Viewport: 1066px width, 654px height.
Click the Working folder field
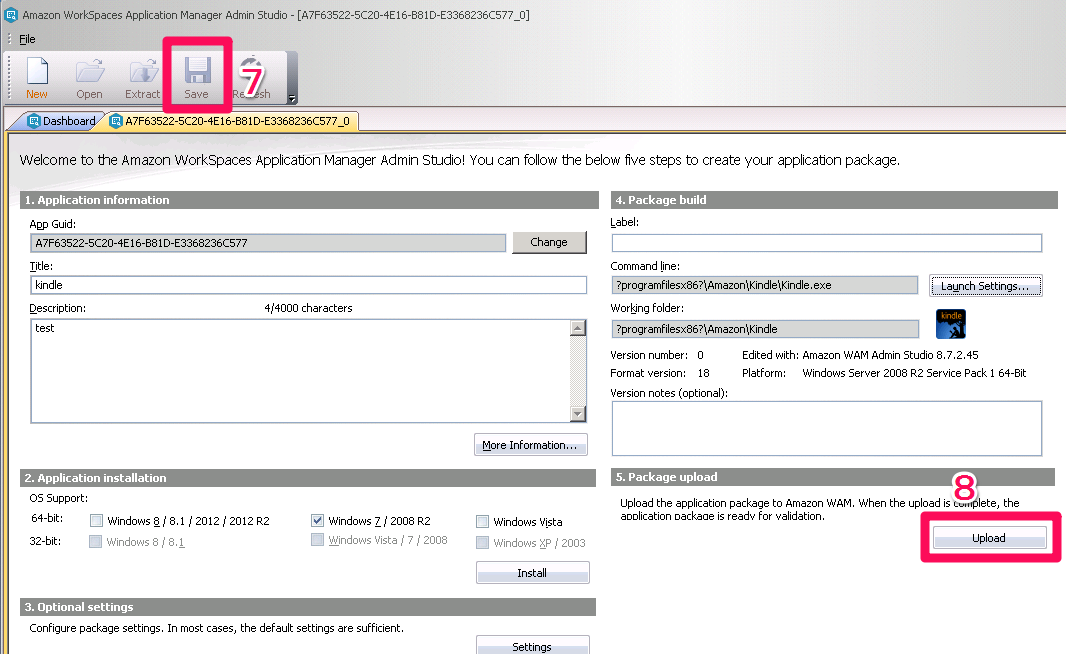point(765,329)
